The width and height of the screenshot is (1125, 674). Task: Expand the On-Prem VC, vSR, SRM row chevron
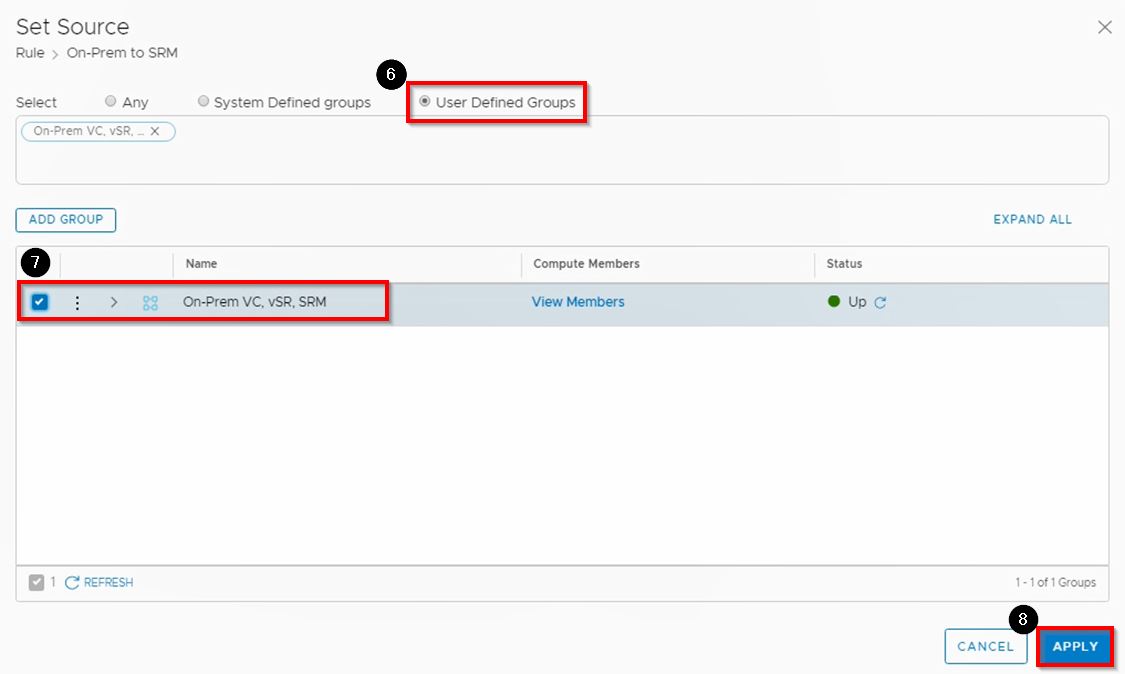coord(114,302)
